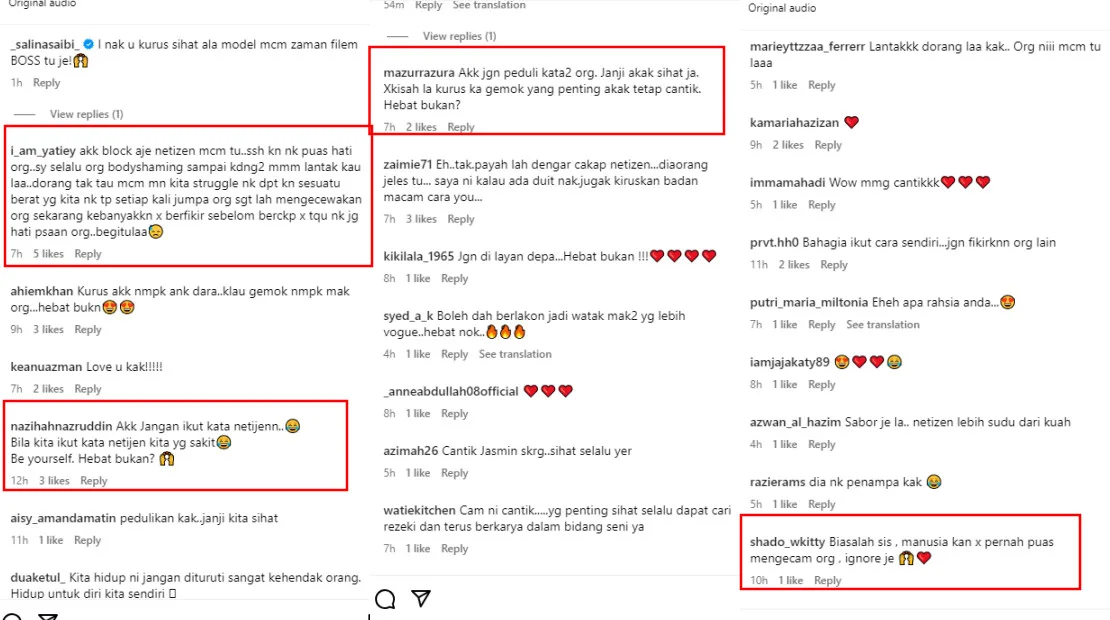See translation of putri_maria_miltonia comment

pyautogui.click(x=882, y=325)
